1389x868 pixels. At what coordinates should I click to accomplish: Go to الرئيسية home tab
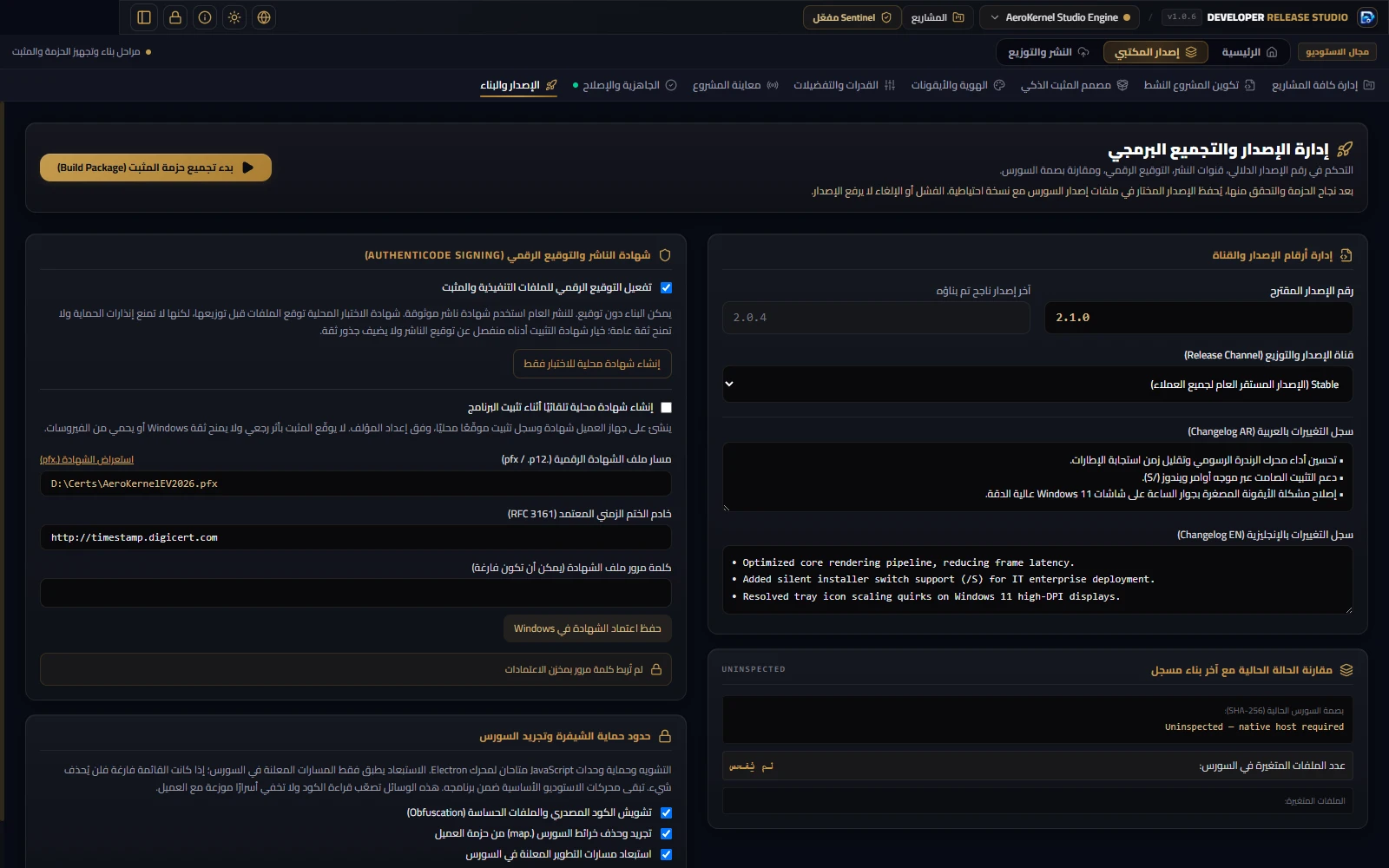(1249, 52)
